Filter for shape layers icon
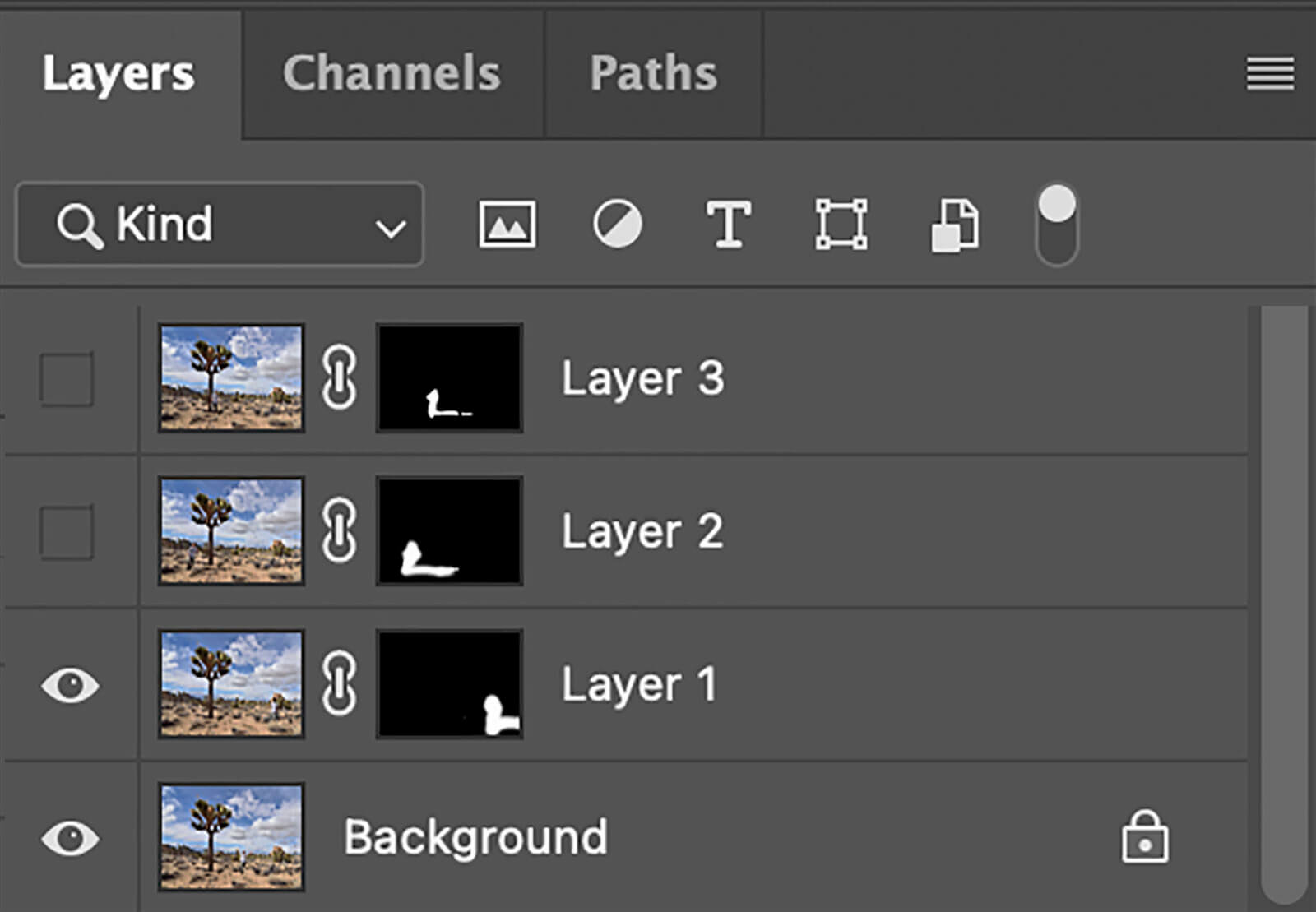Screen dimensions: 1316x912 click(841, 225)
